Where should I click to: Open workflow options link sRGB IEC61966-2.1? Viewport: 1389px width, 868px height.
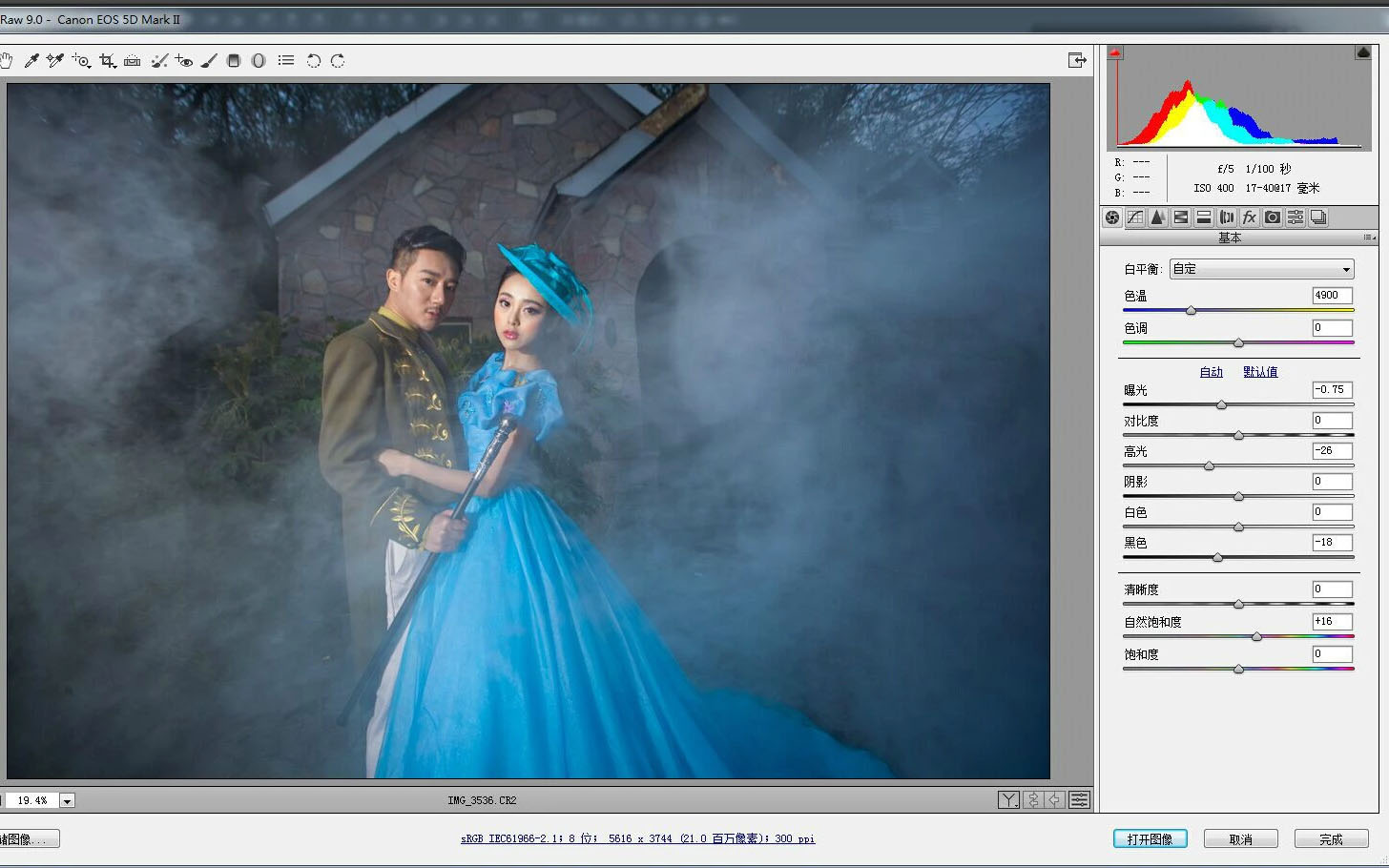637,839
